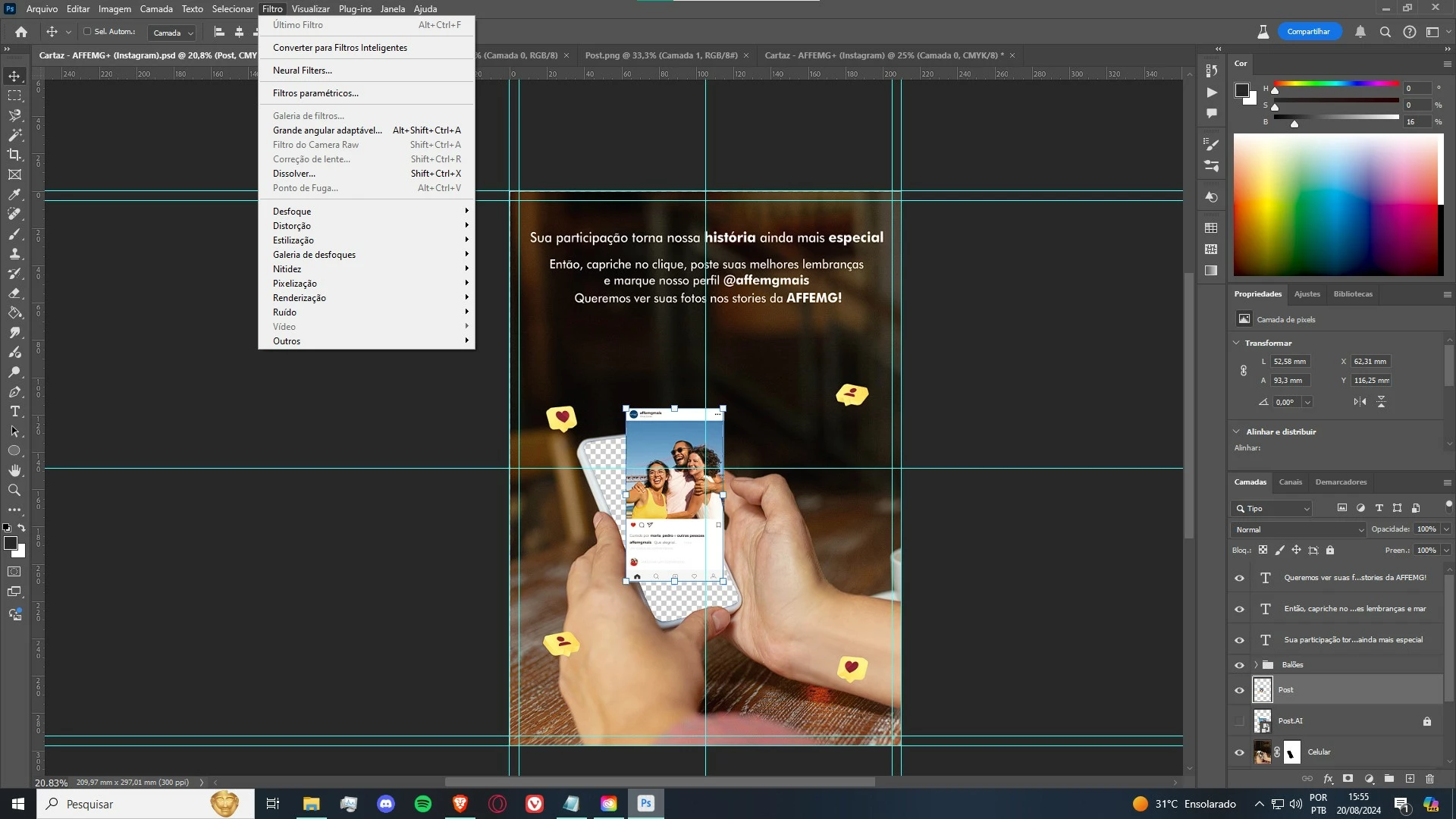
Task: Click the hue slider in the Cor panel
Action: pos(1336,83)
